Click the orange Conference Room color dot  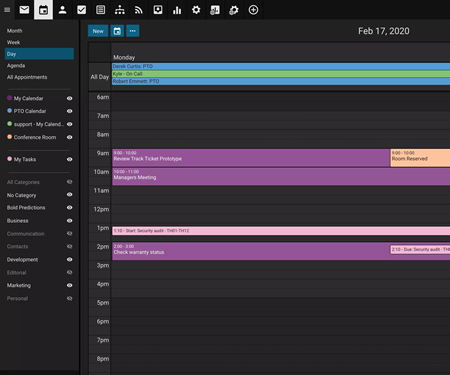point(9,137)
